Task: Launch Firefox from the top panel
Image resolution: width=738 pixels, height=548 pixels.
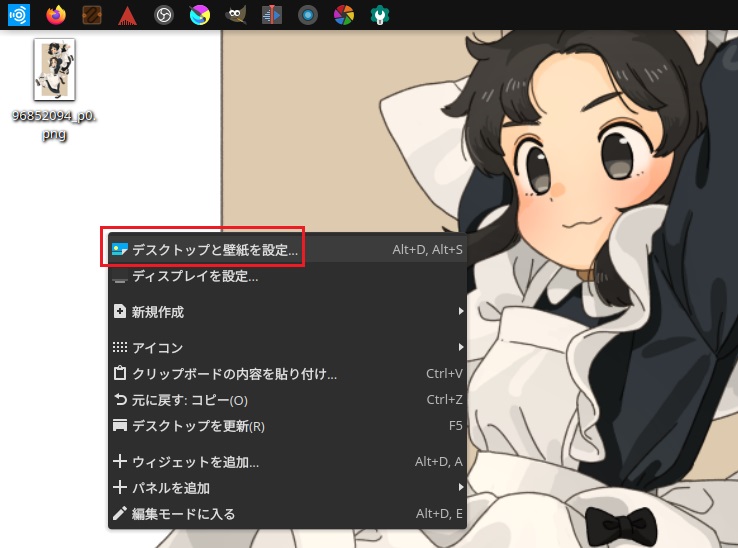Action: 56,15
